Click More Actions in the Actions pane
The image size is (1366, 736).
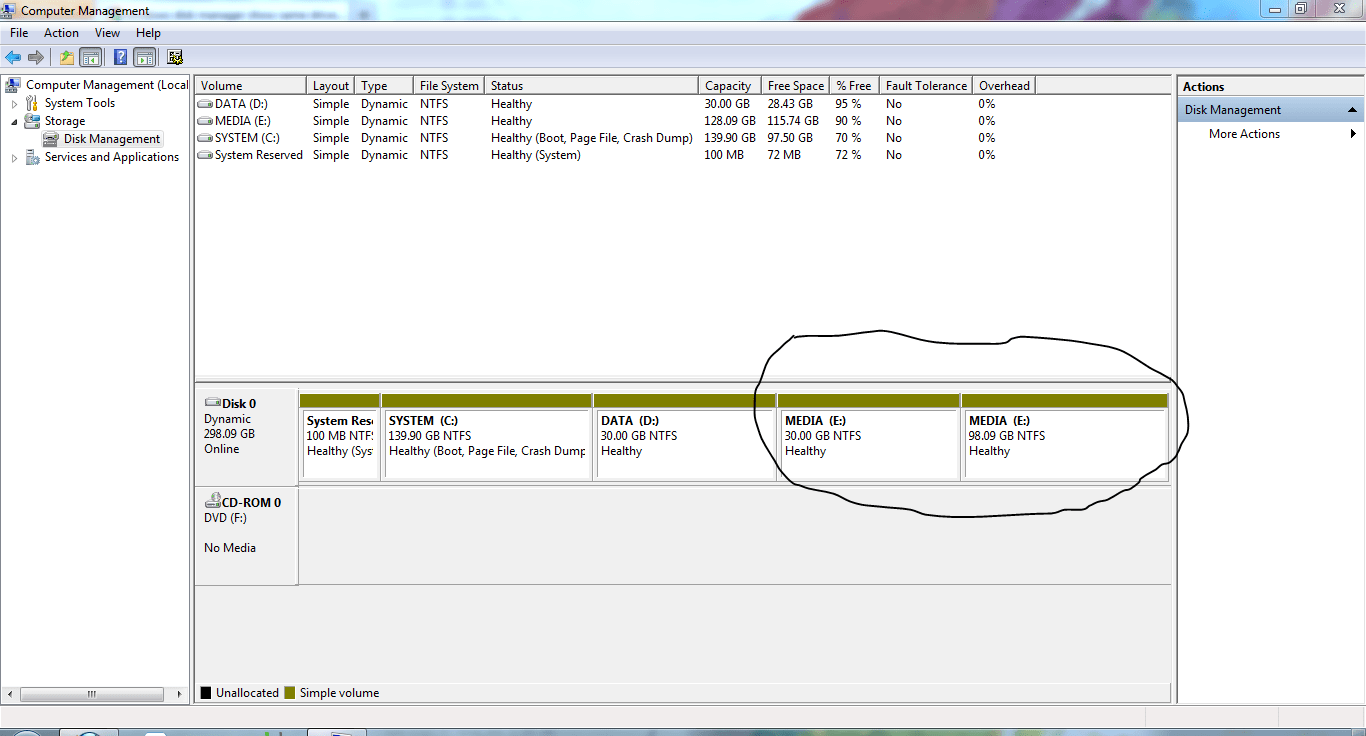(x=1243, y=133)
